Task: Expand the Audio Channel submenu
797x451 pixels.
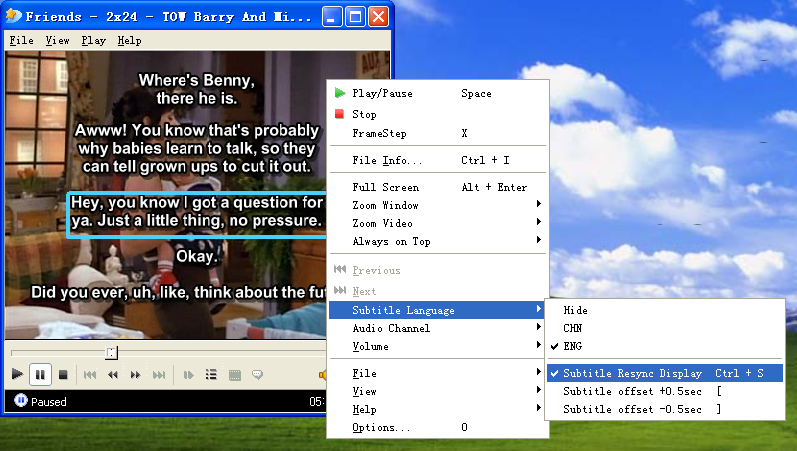Action: [x=438, y=328]
